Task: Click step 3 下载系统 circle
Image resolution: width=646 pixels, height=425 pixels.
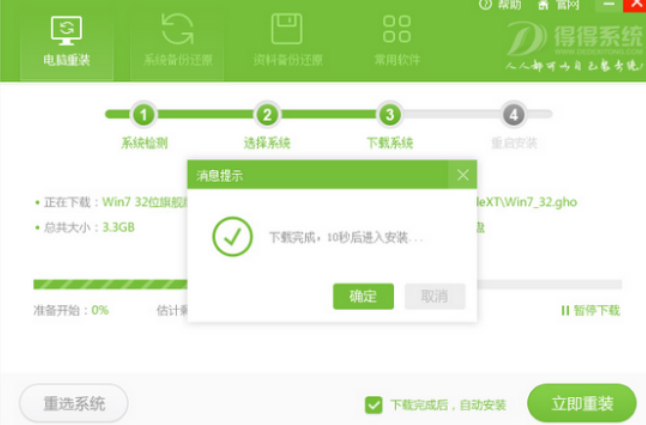Action: (390, 114)
